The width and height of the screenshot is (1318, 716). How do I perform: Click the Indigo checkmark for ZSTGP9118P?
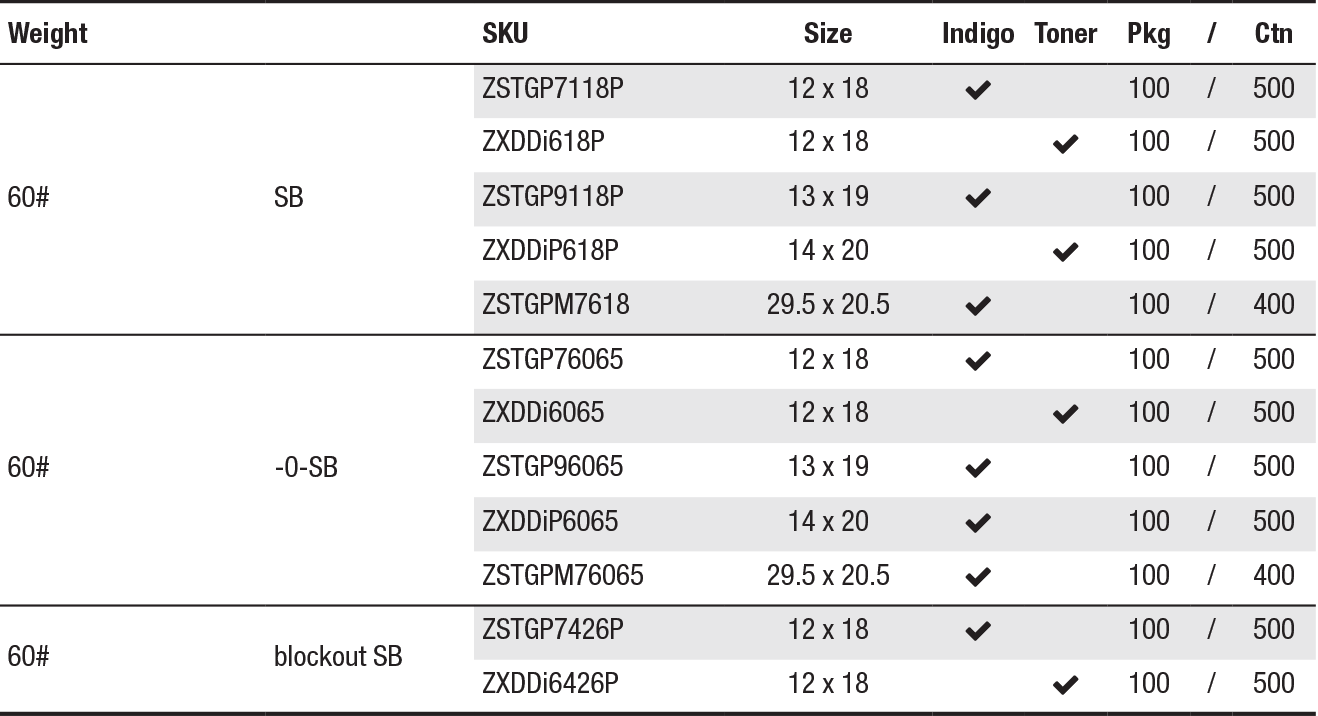click(979, 199)
